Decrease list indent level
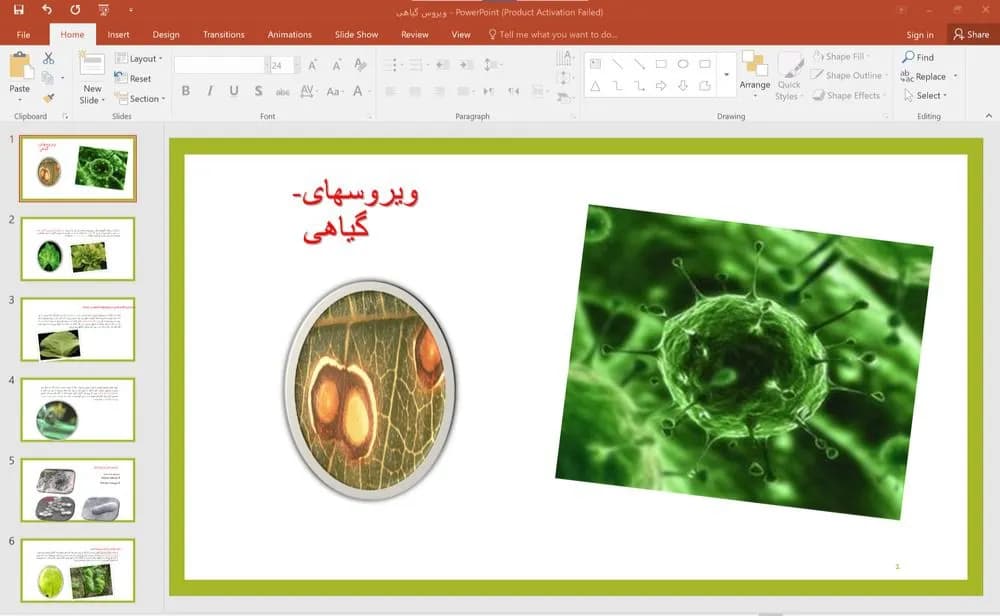Screen dimensions: 1000x616 point(443,64)
